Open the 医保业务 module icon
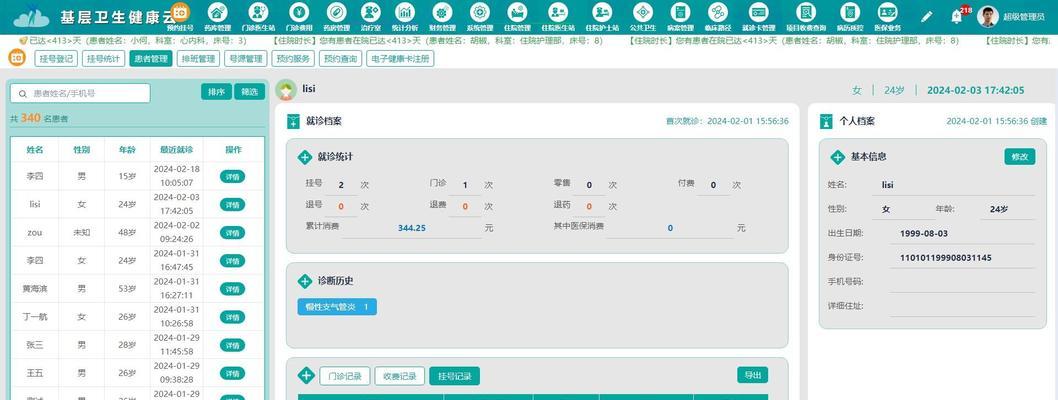The height and width of the screenshot is (400, 1058). coord(887,14)
